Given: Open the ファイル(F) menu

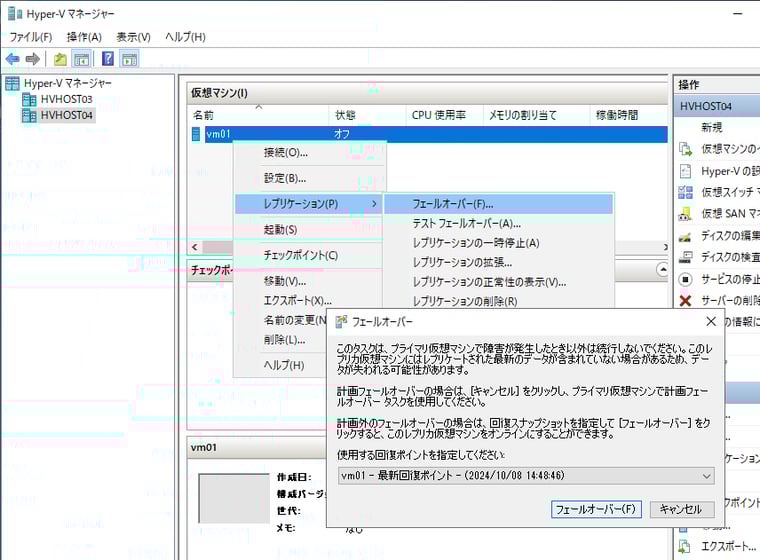Looking at the screenshot, I should tap(31, 37).
